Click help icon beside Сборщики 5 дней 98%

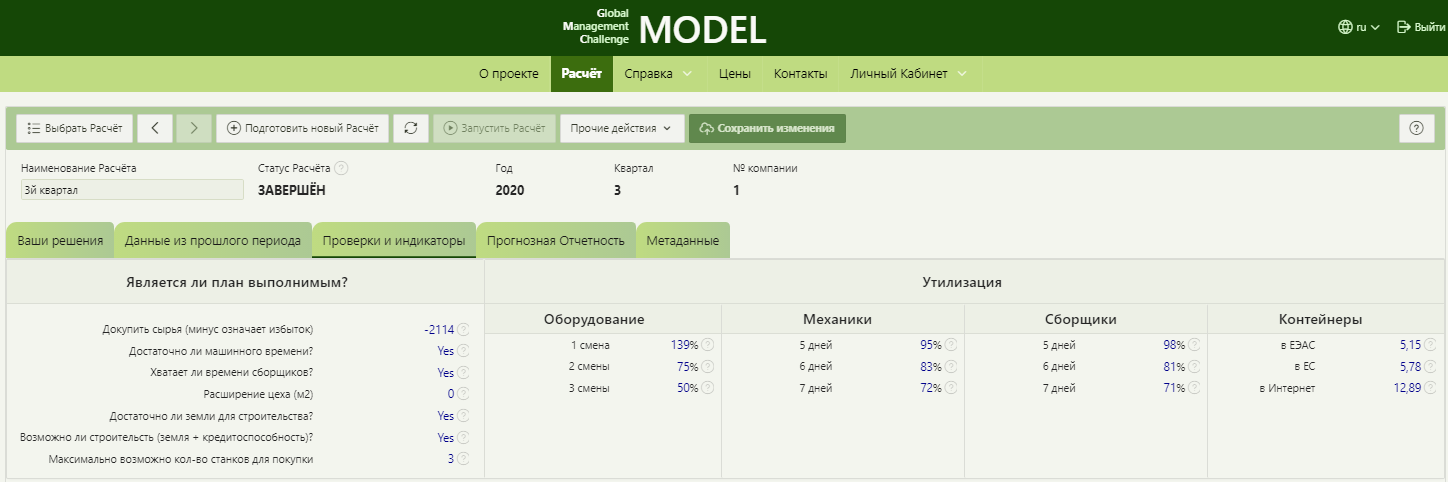point(1194,345)
